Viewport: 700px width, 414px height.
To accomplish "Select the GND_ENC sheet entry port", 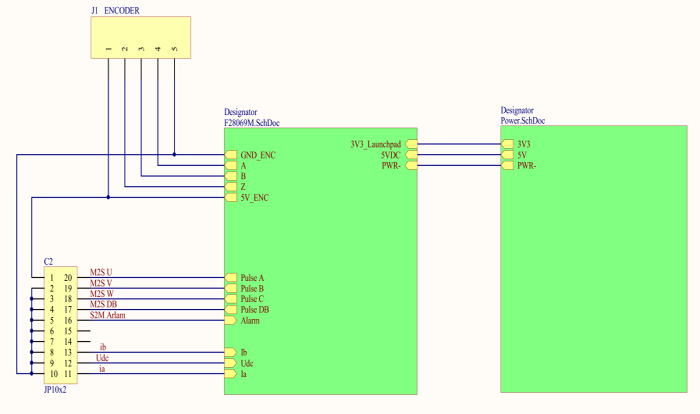I will [x=231, y=155].
